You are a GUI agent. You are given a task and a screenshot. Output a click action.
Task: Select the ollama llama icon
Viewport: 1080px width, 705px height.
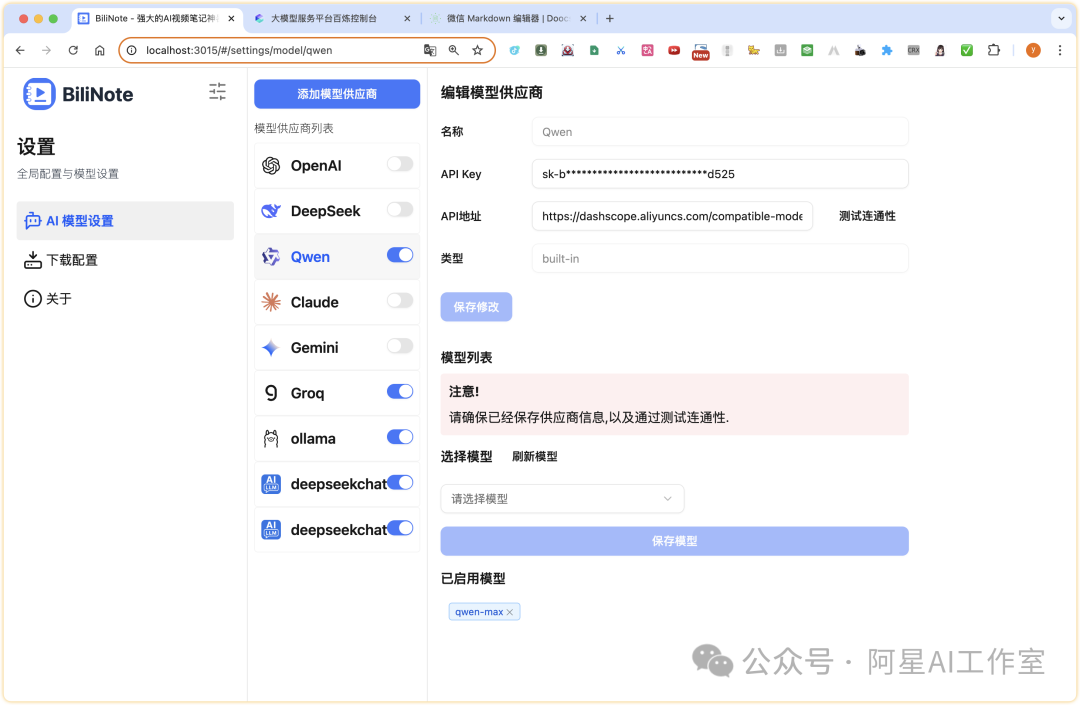click(271, 439)
